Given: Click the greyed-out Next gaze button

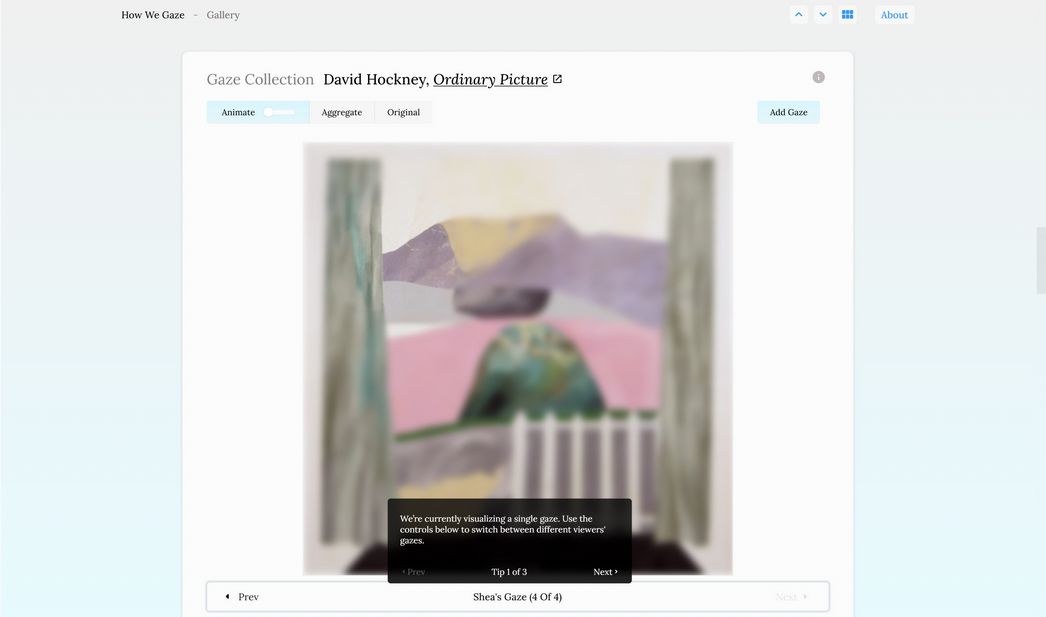Looking at the screenshot, I should (791, 597).
